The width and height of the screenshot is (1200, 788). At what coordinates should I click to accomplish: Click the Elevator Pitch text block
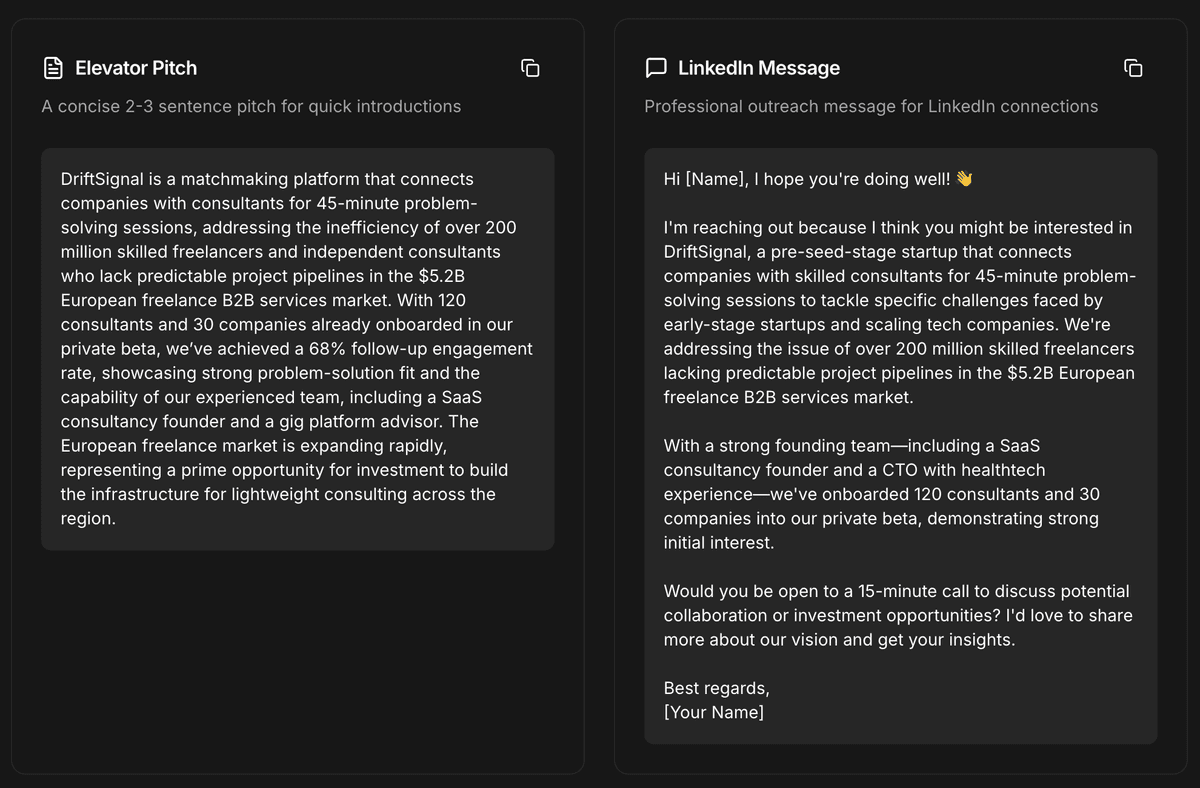(297, 348)
